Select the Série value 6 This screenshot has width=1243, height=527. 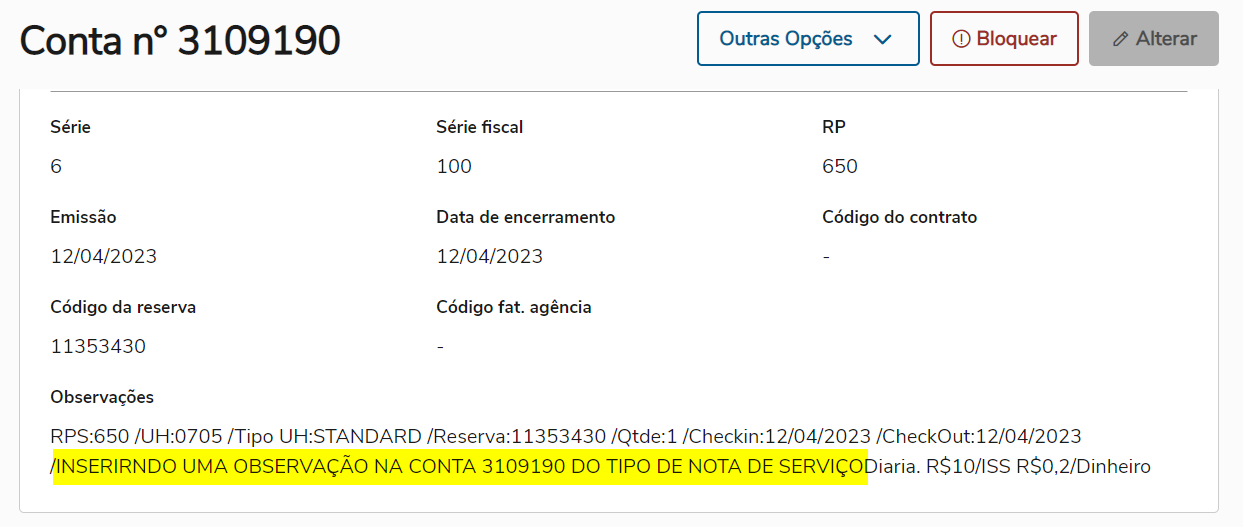[x=56, y=166]
